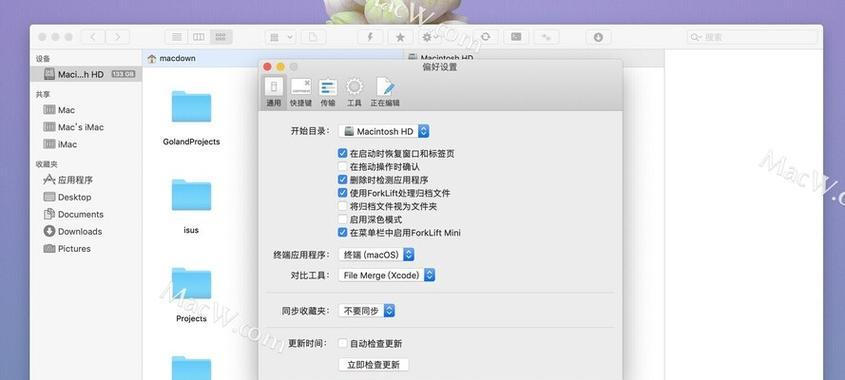Go back with the left arrow toolbar button
845x380 pixels.
(x=93, y=37)
